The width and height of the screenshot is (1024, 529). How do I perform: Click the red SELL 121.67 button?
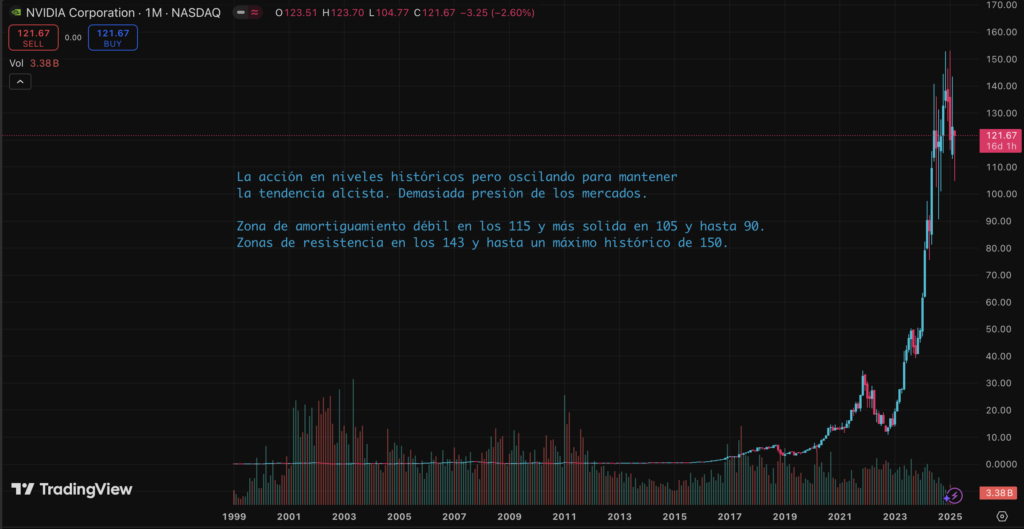[33, 37]
